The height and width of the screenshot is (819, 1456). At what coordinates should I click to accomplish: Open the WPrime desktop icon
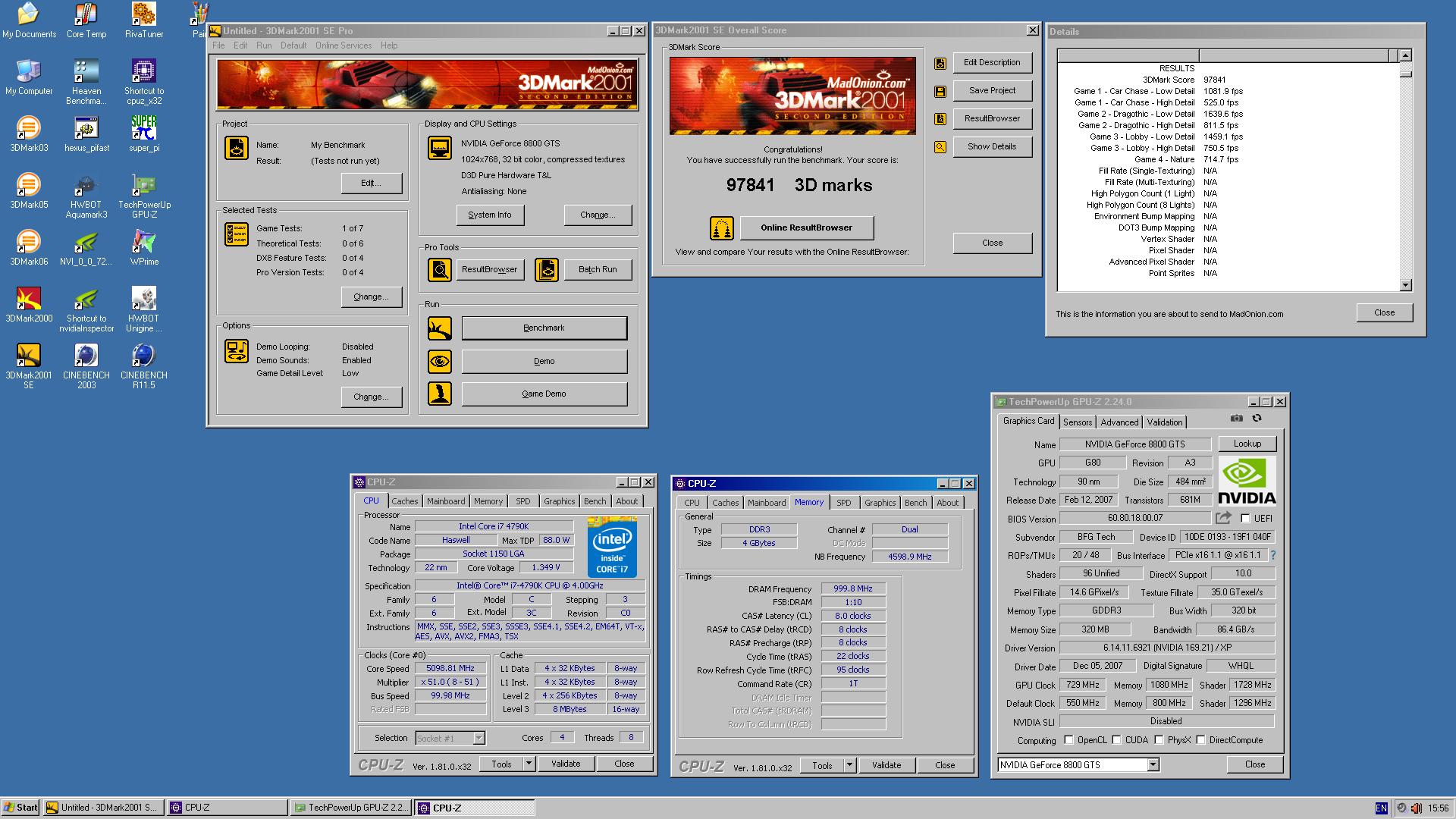click(143, 248)
